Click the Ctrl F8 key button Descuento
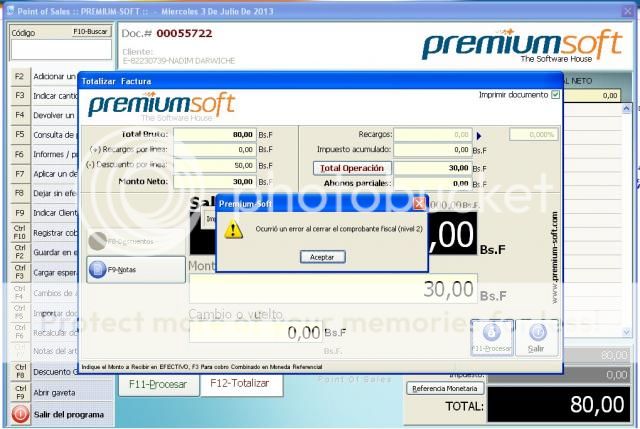Image resolution: width=640 pixels, height=429 pixels. coord(20,371)
